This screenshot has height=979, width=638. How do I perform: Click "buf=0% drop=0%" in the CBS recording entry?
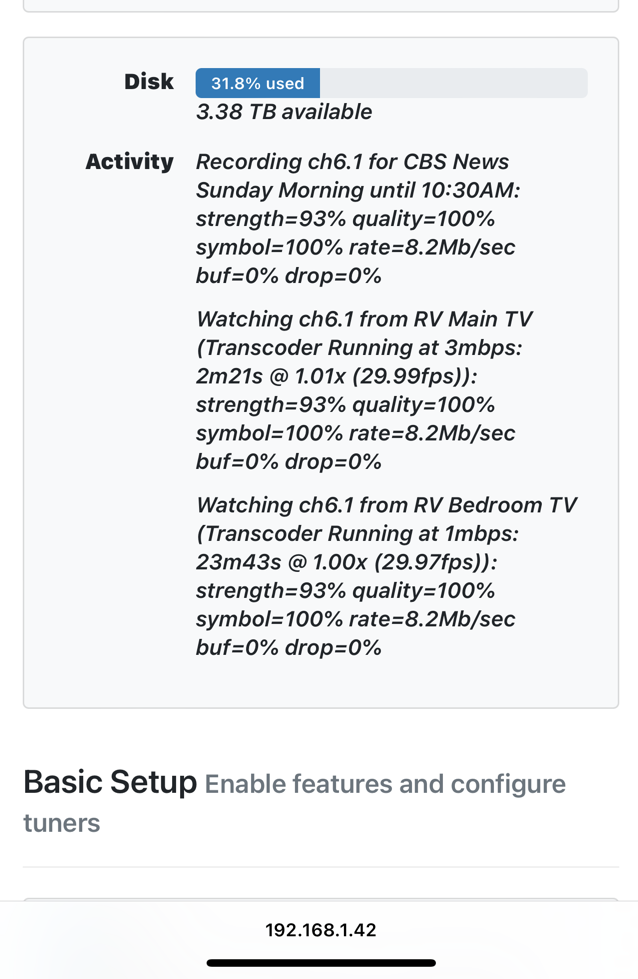point(289,276)
